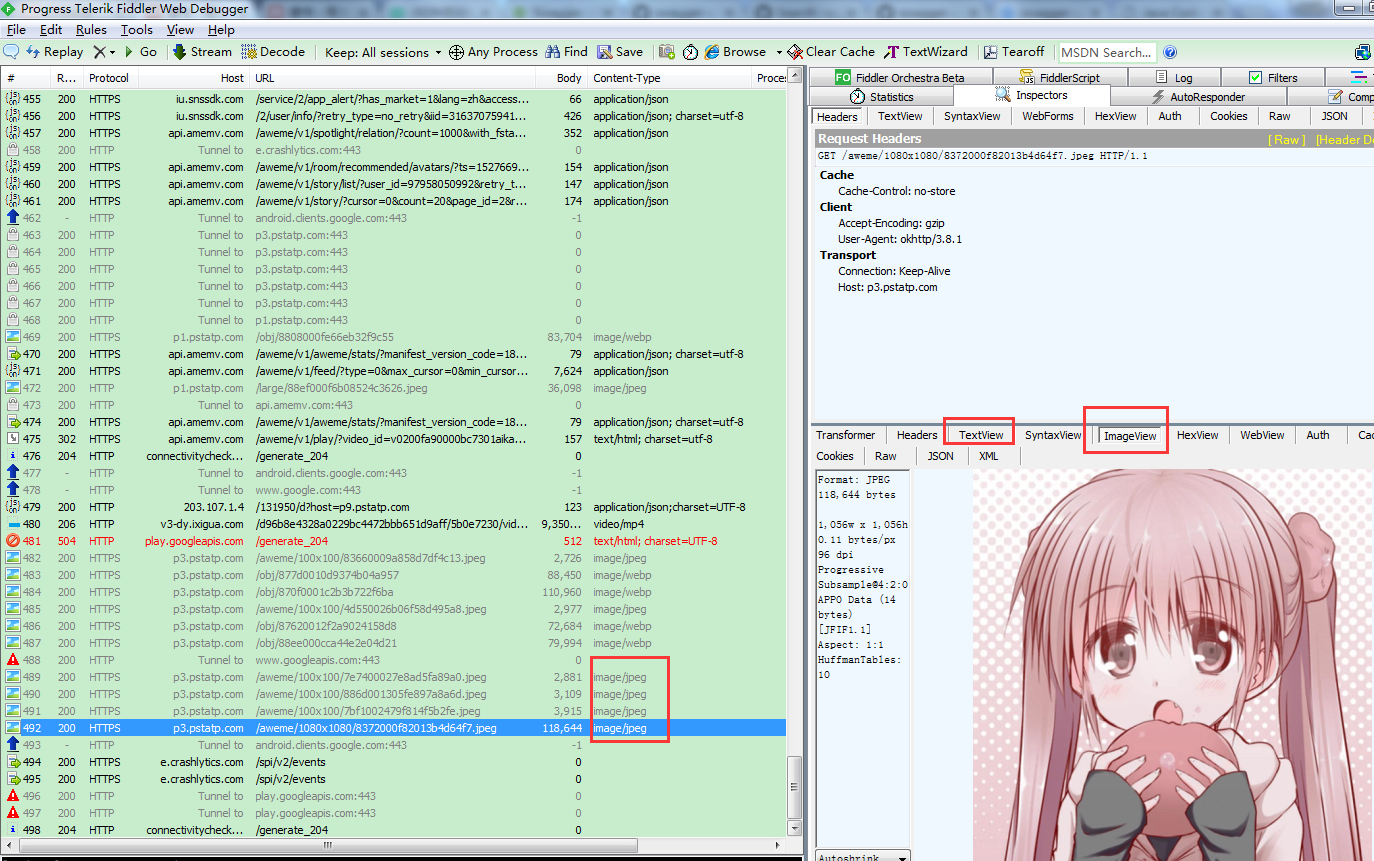Image resolution: width=1374 pixels, height=861 pixels.
Task: Select the response TextView tab
Action: (980, 435)
